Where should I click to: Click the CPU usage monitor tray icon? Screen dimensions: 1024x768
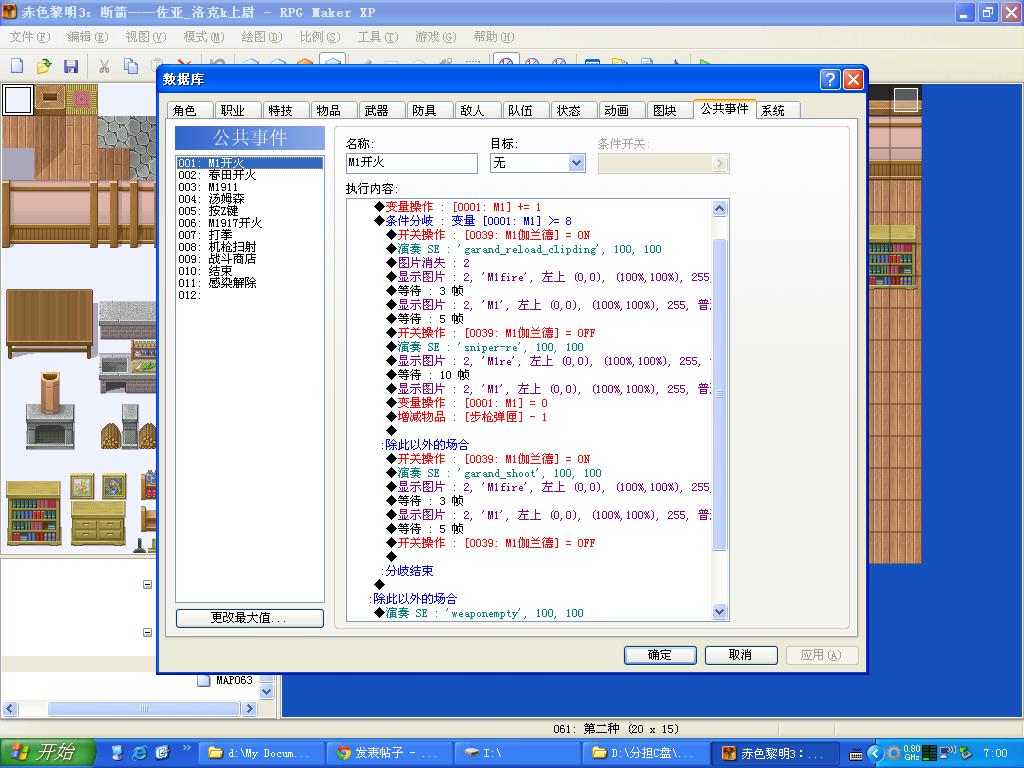pos(930,753)
